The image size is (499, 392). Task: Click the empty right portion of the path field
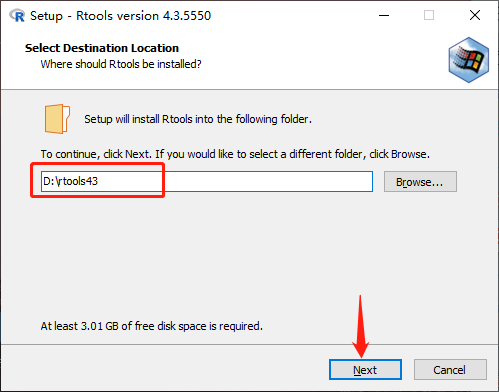pos(268,181)
